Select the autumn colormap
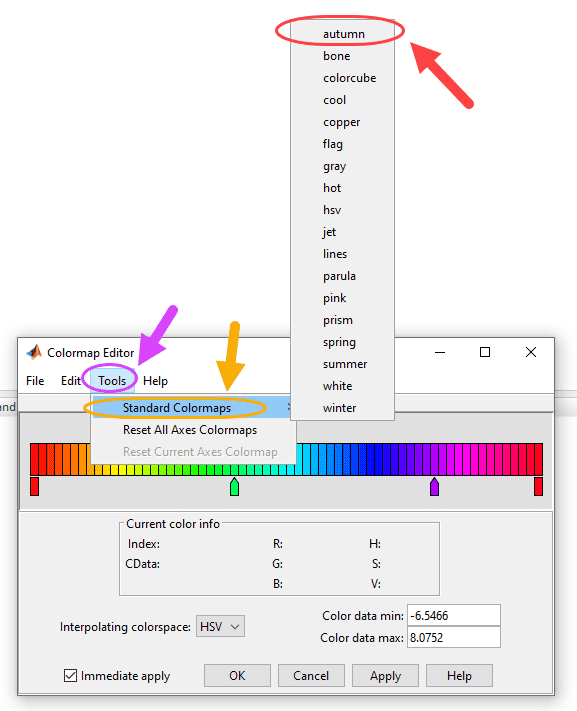 pos(342,34)
